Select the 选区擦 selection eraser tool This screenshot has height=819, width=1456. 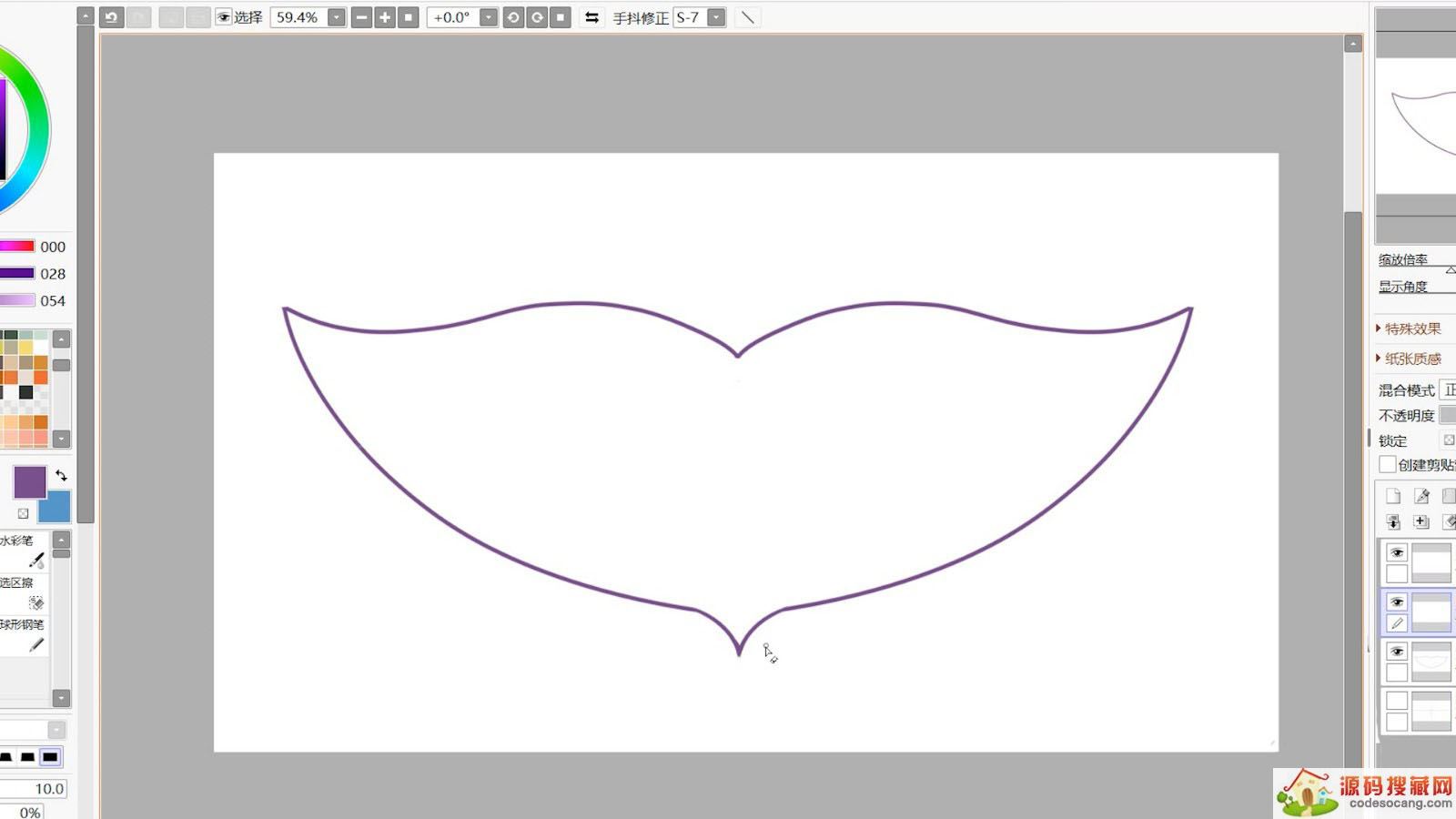[x=23, y=592]
